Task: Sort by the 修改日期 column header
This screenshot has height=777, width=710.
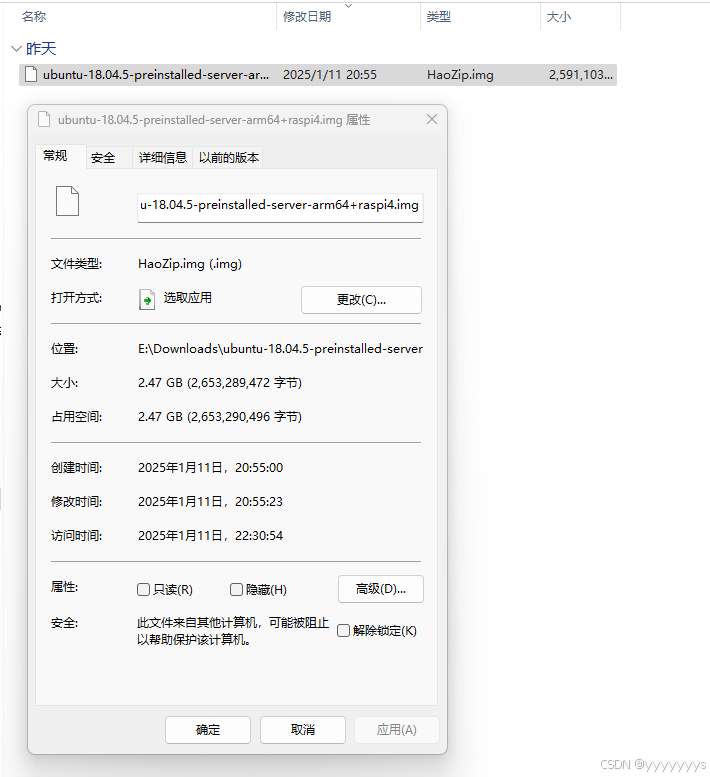Action: 307,17
